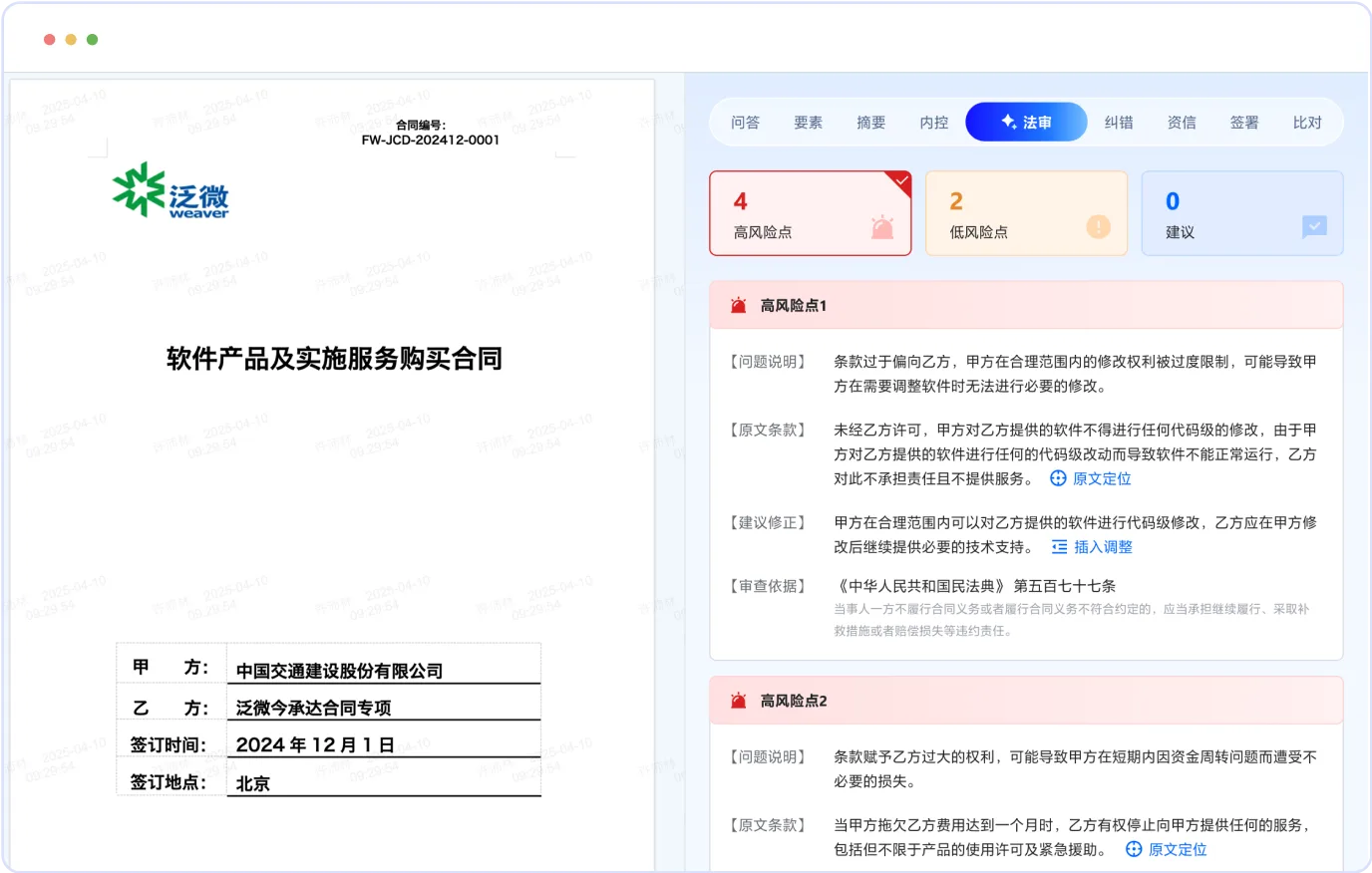Open the 比对 tab

tap(1306, 123)
